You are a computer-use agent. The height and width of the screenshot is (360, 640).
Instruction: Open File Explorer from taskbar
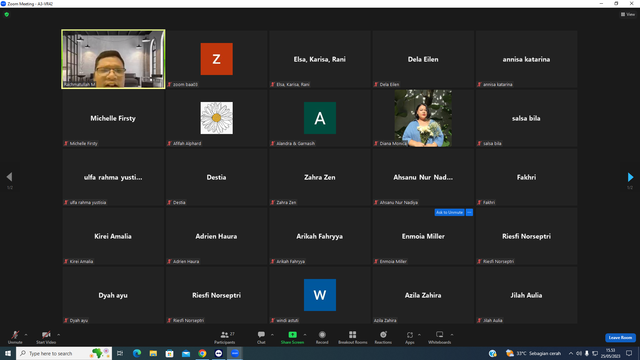click(153, 353)
